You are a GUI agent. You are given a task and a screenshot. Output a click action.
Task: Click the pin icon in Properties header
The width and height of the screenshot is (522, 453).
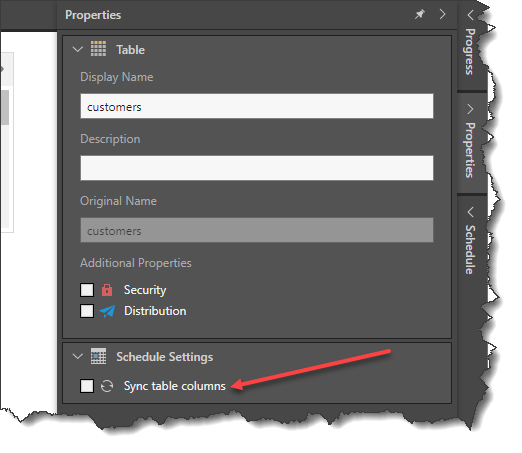tap(420, 14)
